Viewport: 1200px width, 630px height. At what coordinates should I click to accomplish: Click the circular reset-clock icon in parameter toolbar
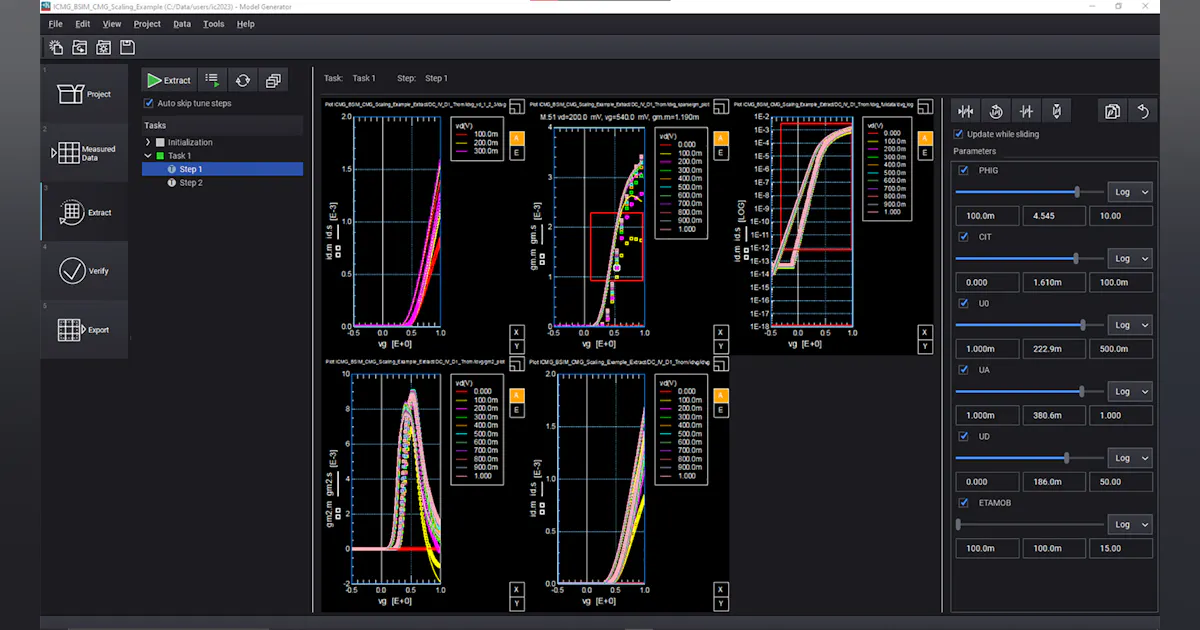coord(996,111)
